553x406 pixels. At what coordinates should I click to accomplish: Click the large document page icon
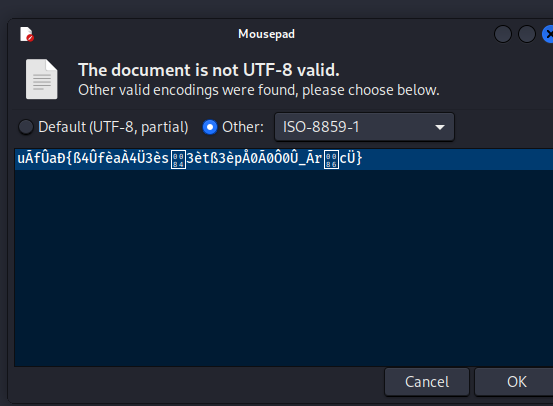[42, 79]
